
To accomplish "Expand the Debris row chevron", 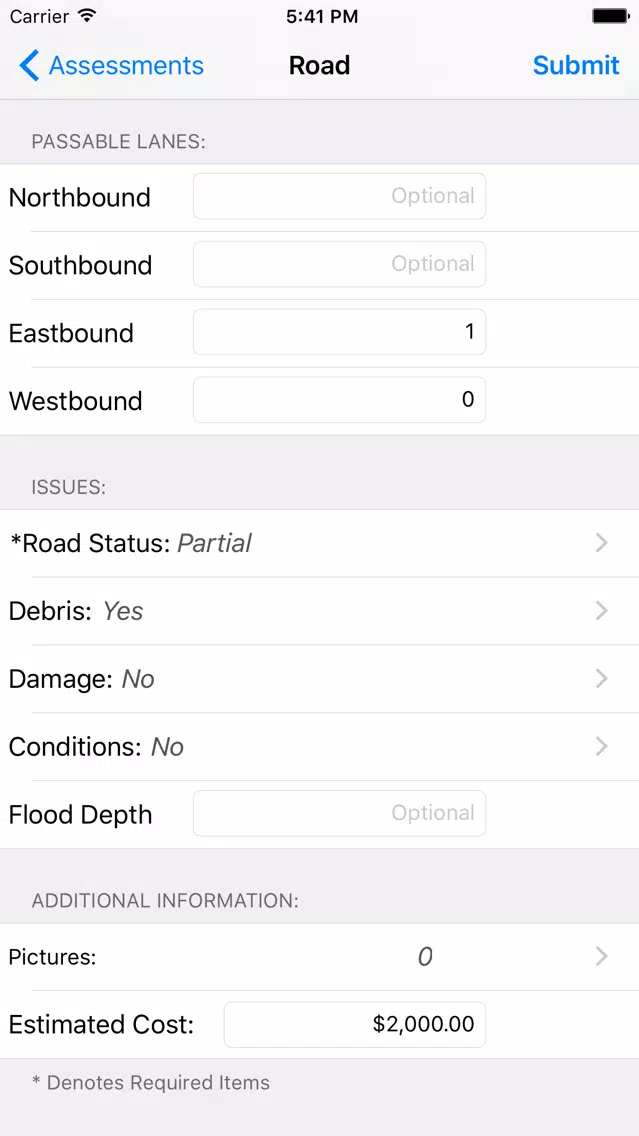I will (x=601, y=611).
